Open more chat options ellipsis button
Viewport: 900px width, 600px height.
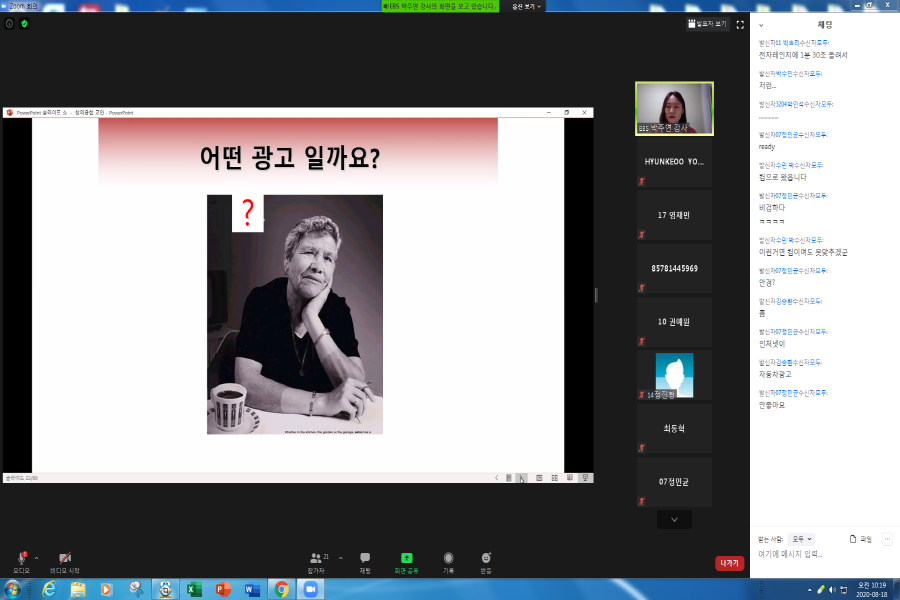[886, 539]
